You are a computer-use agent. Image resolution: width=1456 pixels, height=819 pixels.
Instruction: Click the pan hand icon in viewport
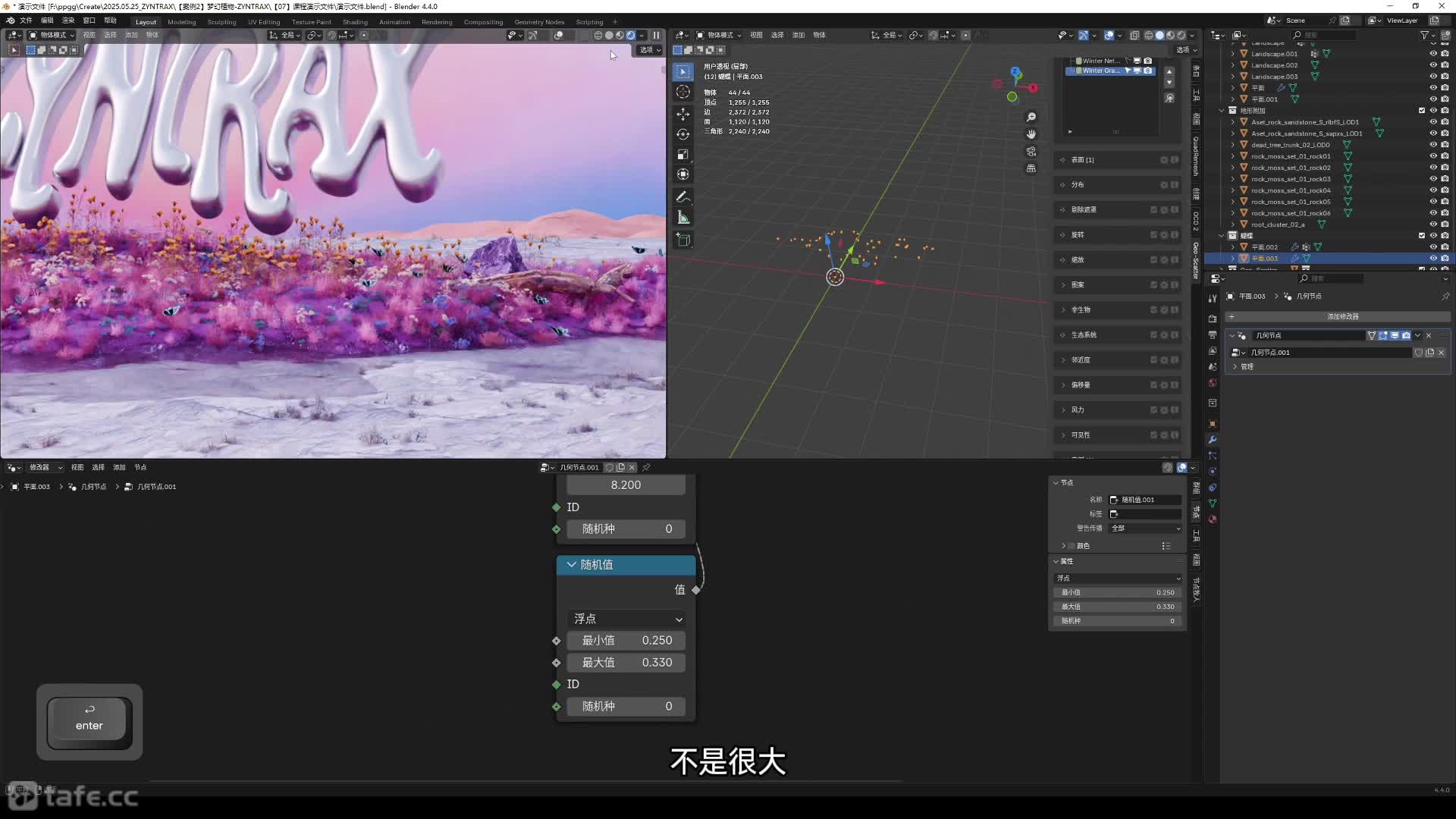[1031, 134]
